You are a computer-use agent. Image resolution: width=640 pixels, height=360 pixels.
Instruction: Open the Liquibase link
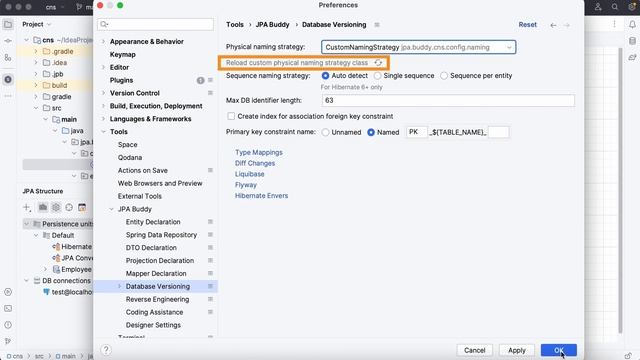[249, 174]
